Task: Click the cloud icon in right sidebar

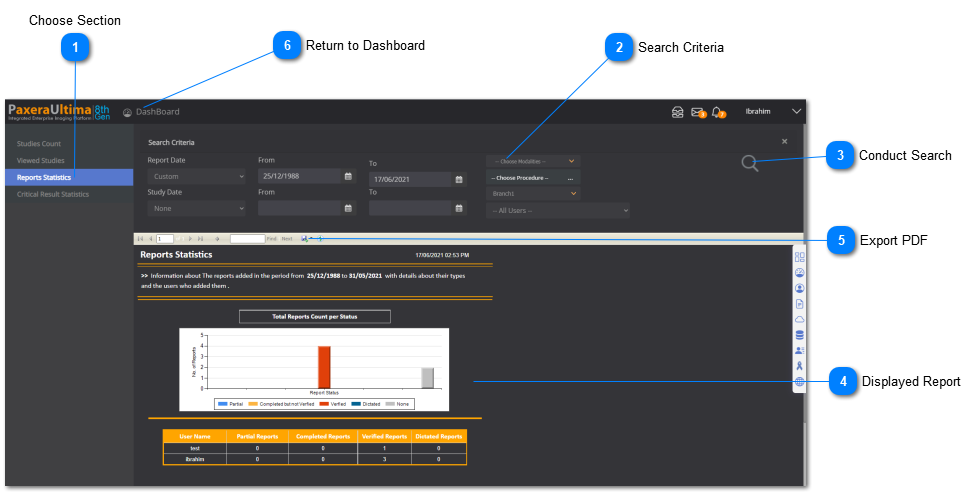Action: click(799, 319)
